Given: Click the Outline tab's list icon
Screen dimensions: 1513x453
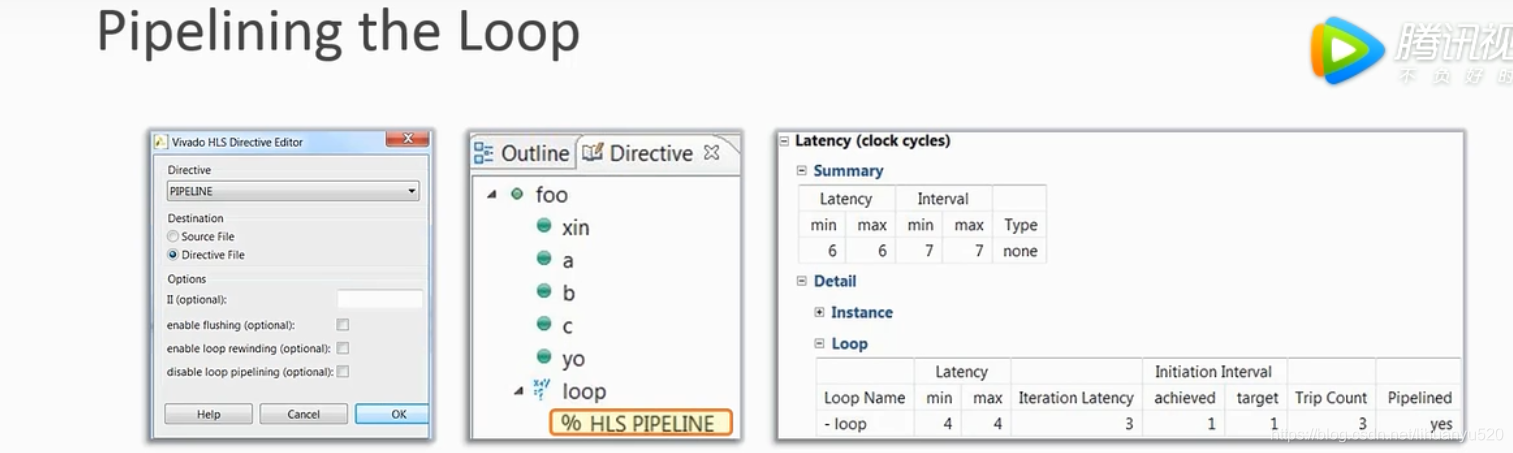Looking at the screenshot, I should point(484,153).
